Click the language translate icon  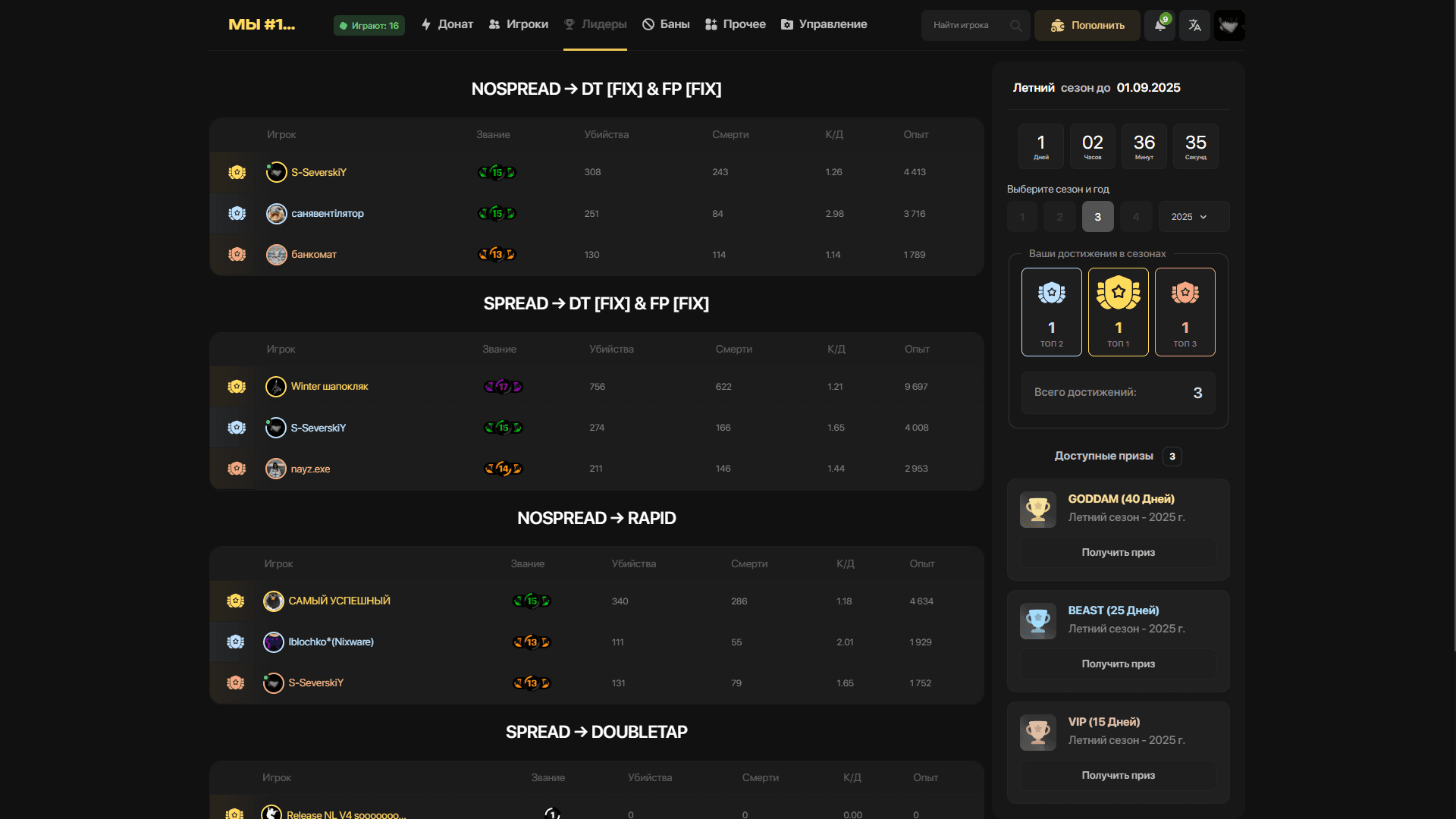click(x=1195, y=25)
